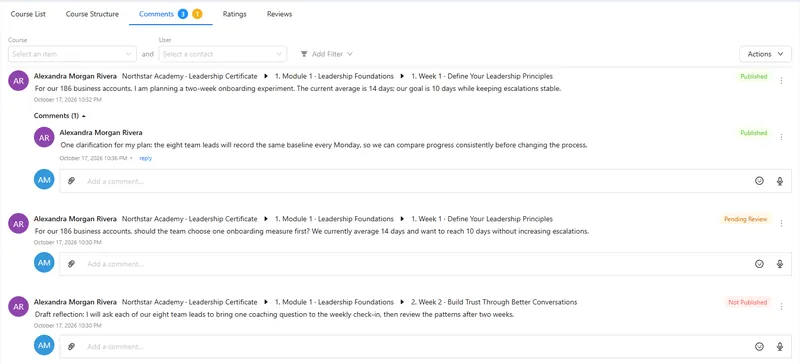This screenshot has width=800, height=364.
Task: Open the Course filter dropdown
Action: 72,54
